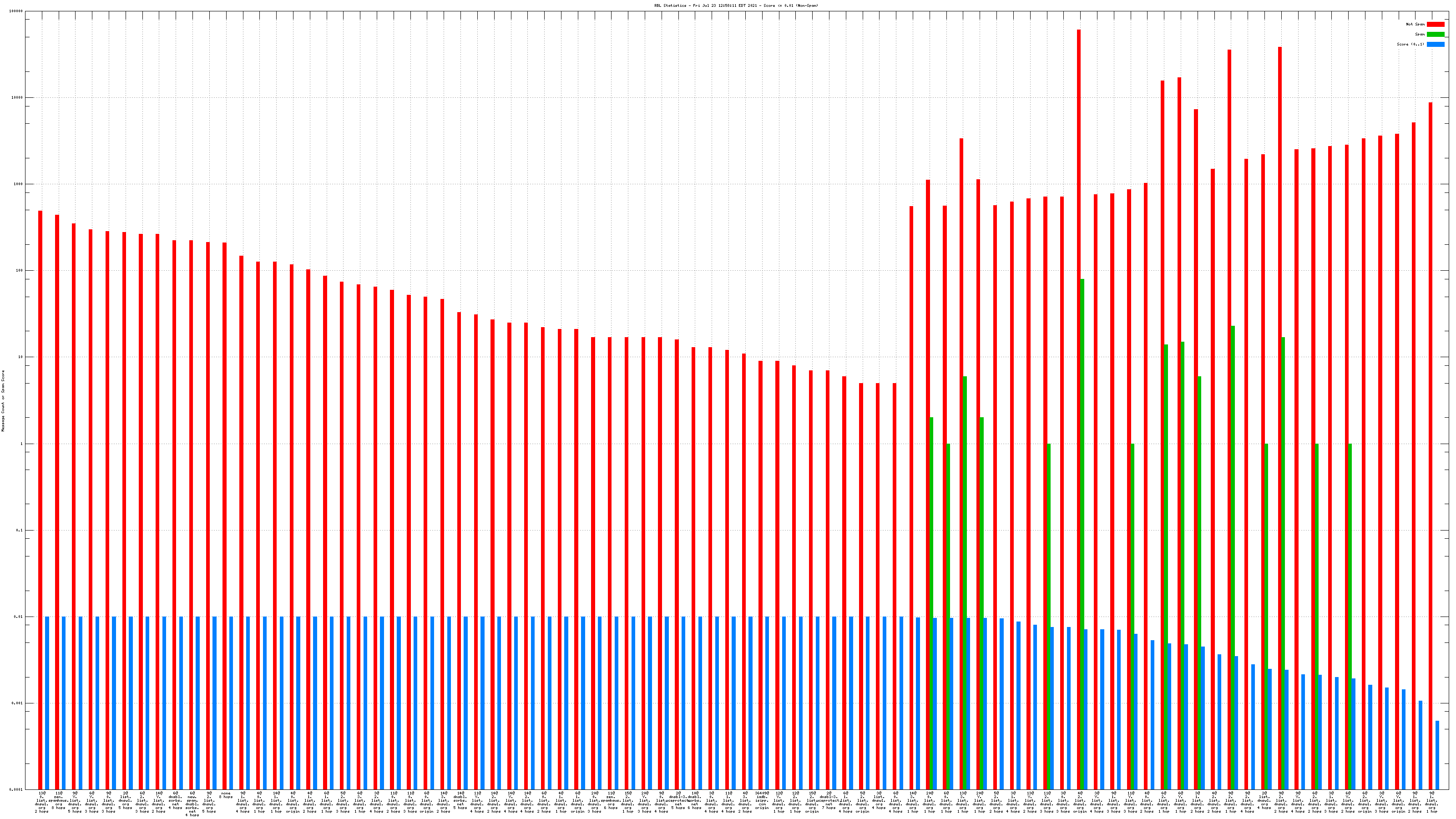Click the 'zen.spamhaus.org 8 hops' first axis label
The width and height of the screenshot is (1456, 819).
coord(59,800)
